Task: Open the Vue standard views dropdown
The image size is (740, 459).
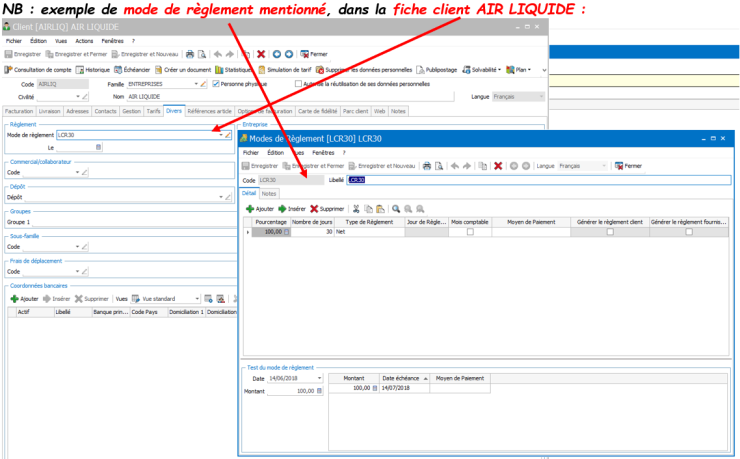Action: pyautogui.click(x=197, y=299)
